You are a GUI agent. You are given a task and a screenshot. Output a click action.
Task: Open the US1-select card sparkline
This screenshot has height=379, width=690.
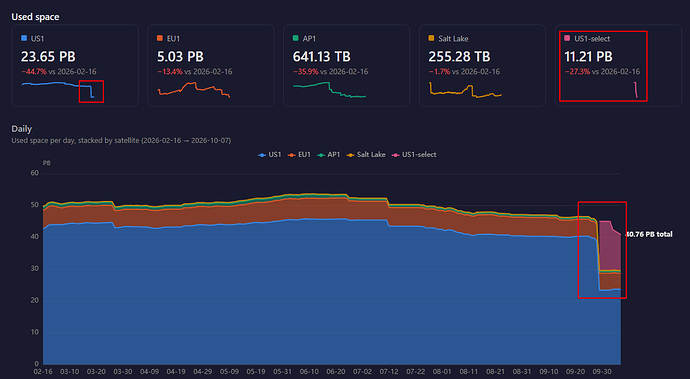click(636, 89)
